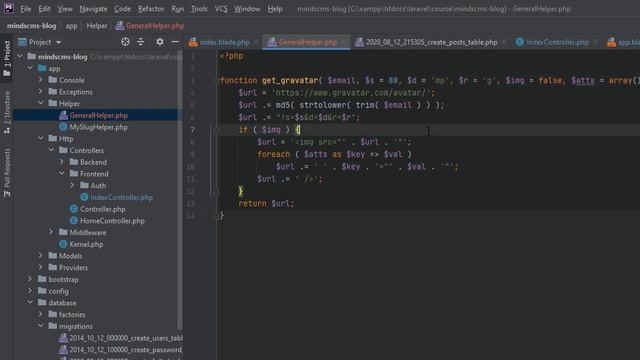Toggle the 1: Project tool window button
Viewport: 640px width, 360px height.
7,58
